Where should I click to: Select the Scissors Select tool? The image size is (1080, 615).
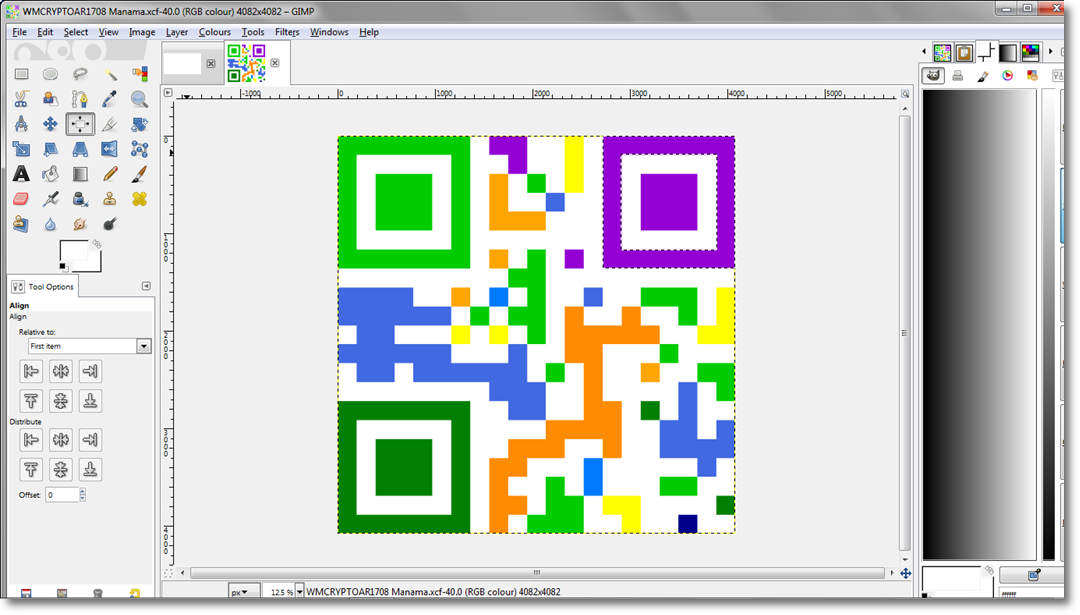tap(21, 99)
